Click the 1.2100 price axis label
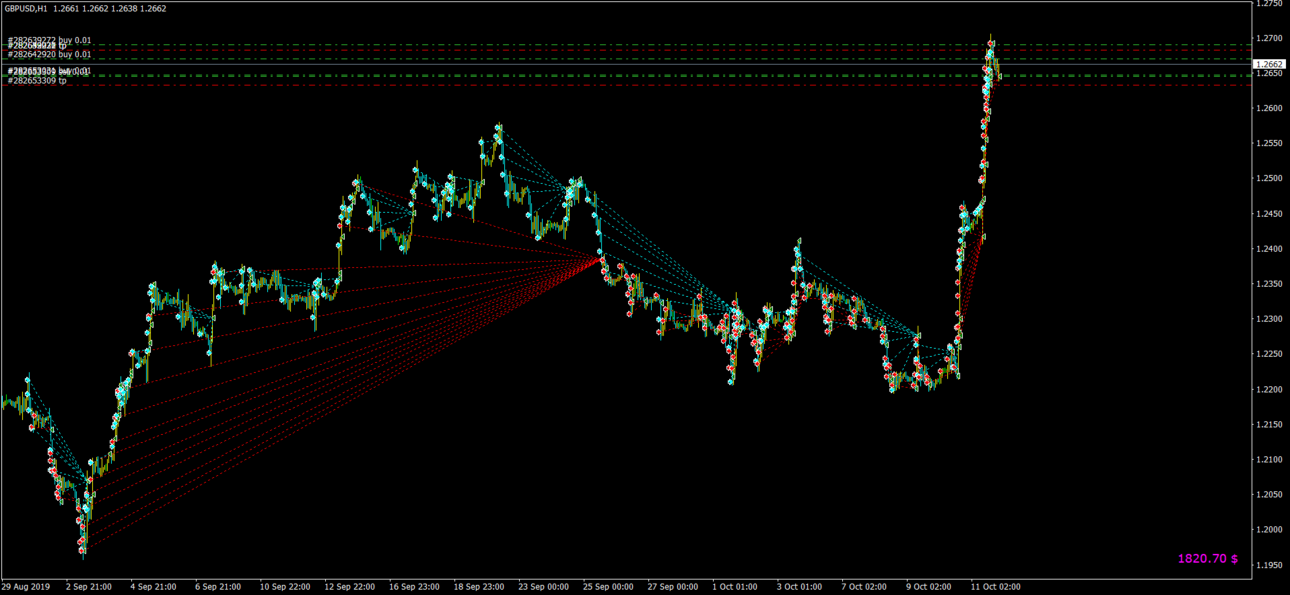Viewport: 1290px width, 595px height. (x=1270, y=460)
